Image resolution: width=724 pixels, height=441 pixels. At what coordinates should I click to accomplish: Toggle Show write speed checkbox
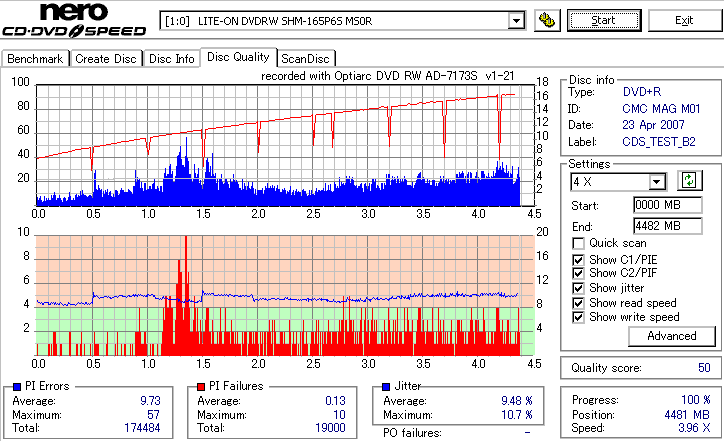pyautogui.click(x=578, y=317)
